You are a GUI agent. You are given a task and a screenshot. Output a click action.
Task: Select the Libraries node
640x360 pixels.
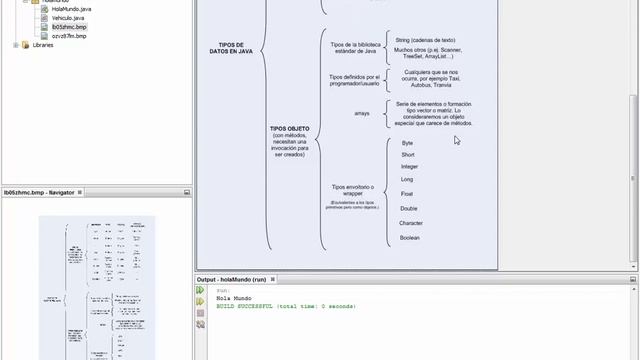43,45
